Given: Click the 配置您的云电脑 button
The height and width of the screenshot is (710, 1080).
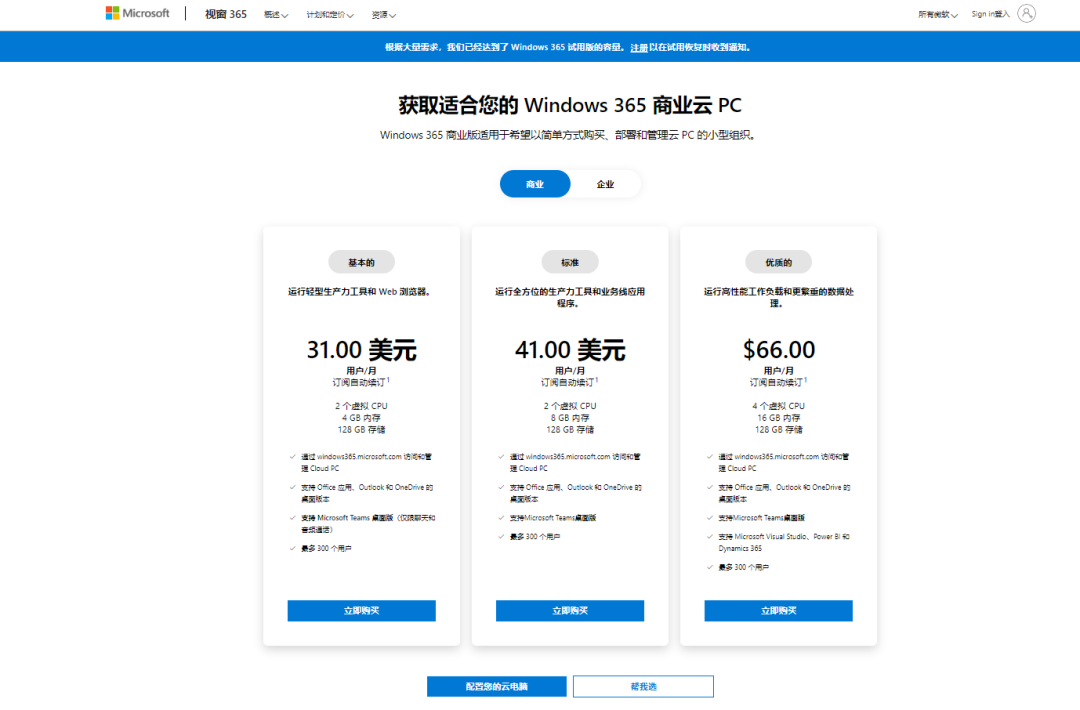Looking at the screenshot, I should 496,686.
